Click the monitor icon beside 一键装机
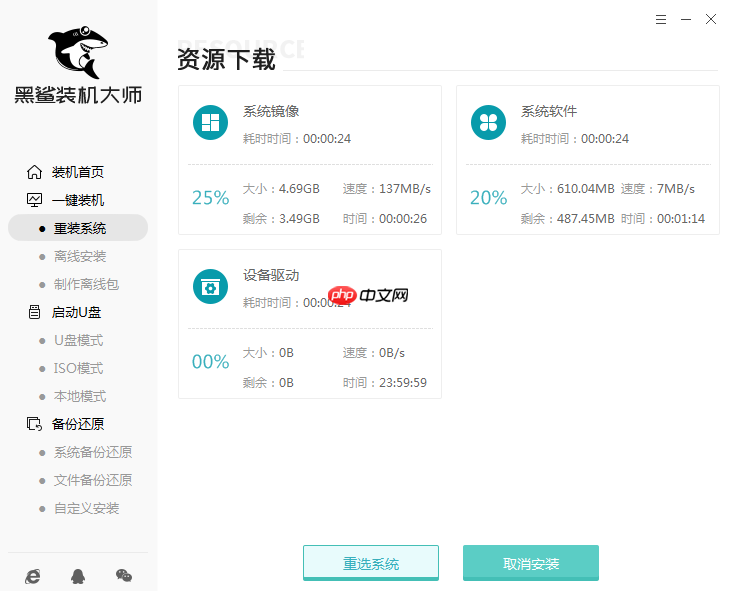Viewport: 736px width, 591px height. (34, 200)
